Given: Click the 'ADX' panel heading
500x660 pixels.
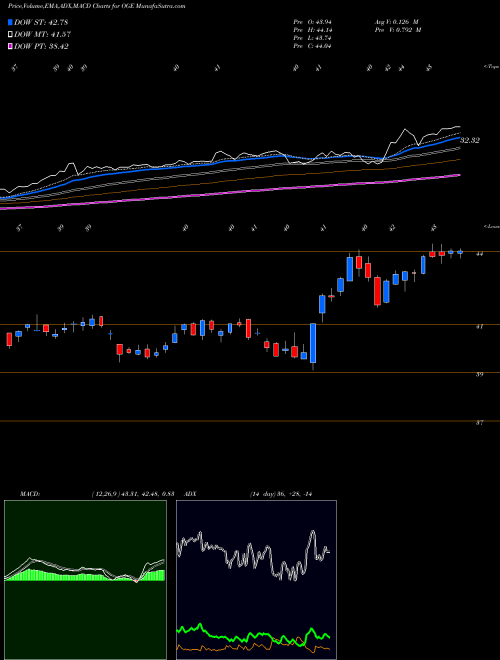Looking at the screenshot, I should coord(191,494).
